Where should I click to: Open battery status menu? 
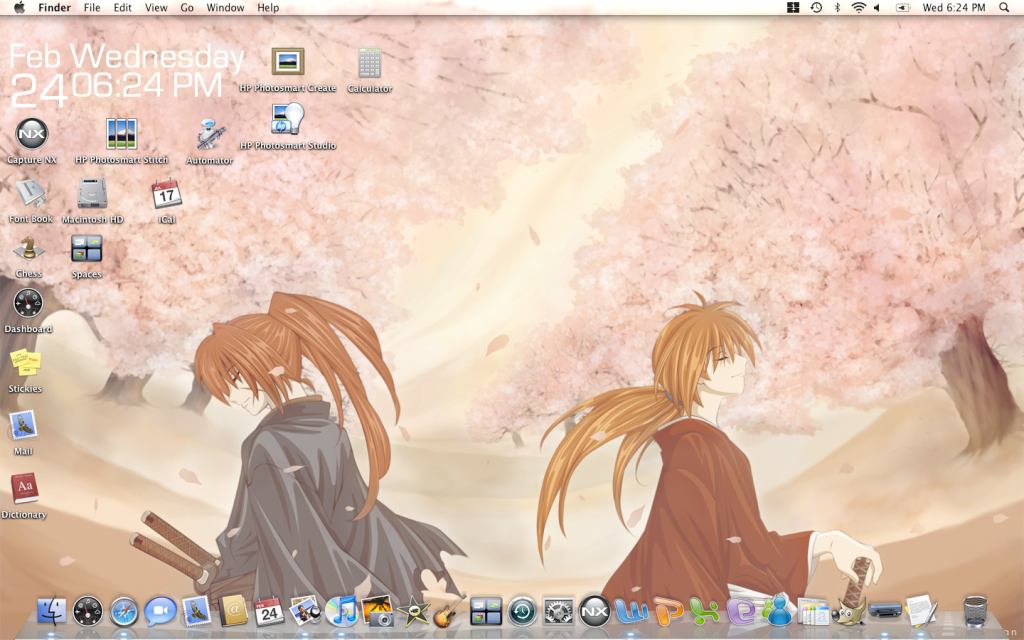[x=903, y=8]
